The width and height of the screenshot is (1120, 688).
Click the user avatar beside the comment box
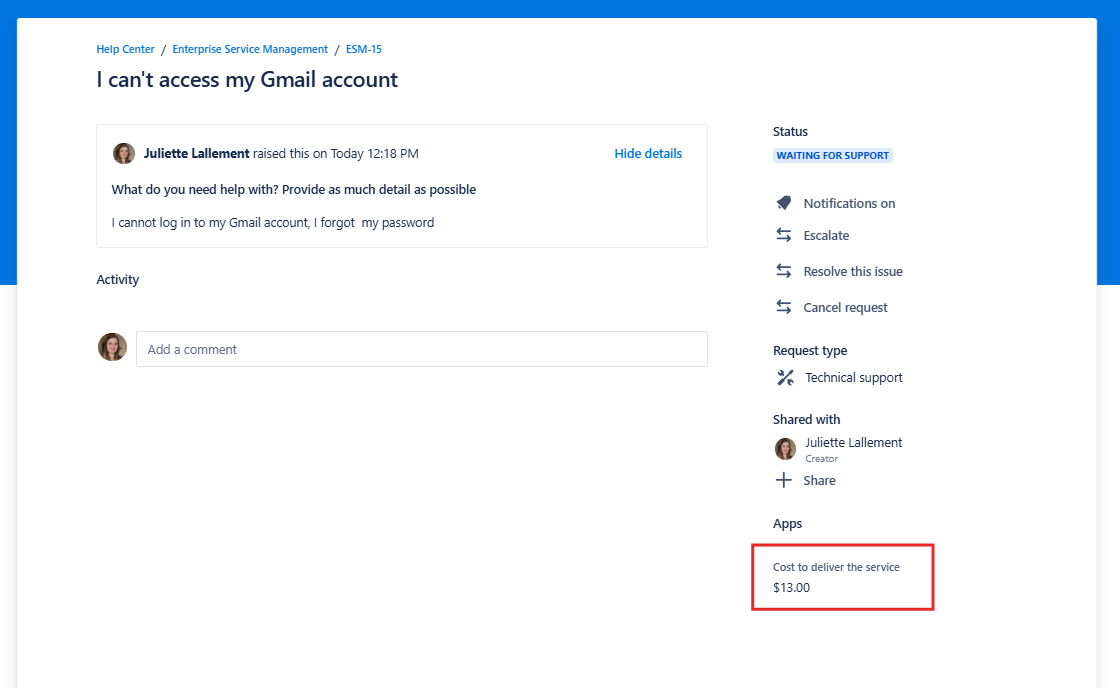pos(112,348)
